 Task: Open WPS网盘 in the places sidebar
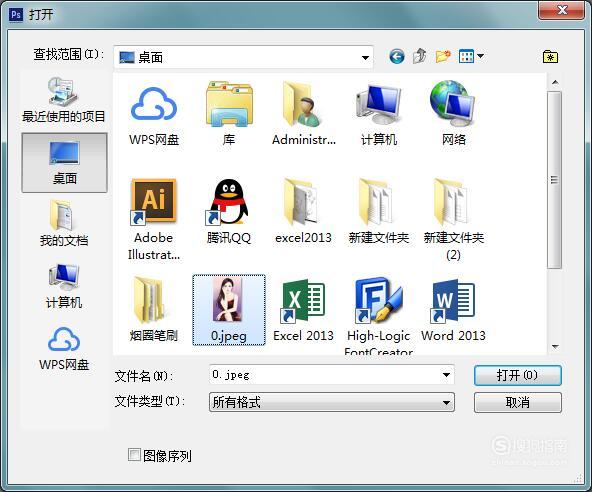point(64,348)
